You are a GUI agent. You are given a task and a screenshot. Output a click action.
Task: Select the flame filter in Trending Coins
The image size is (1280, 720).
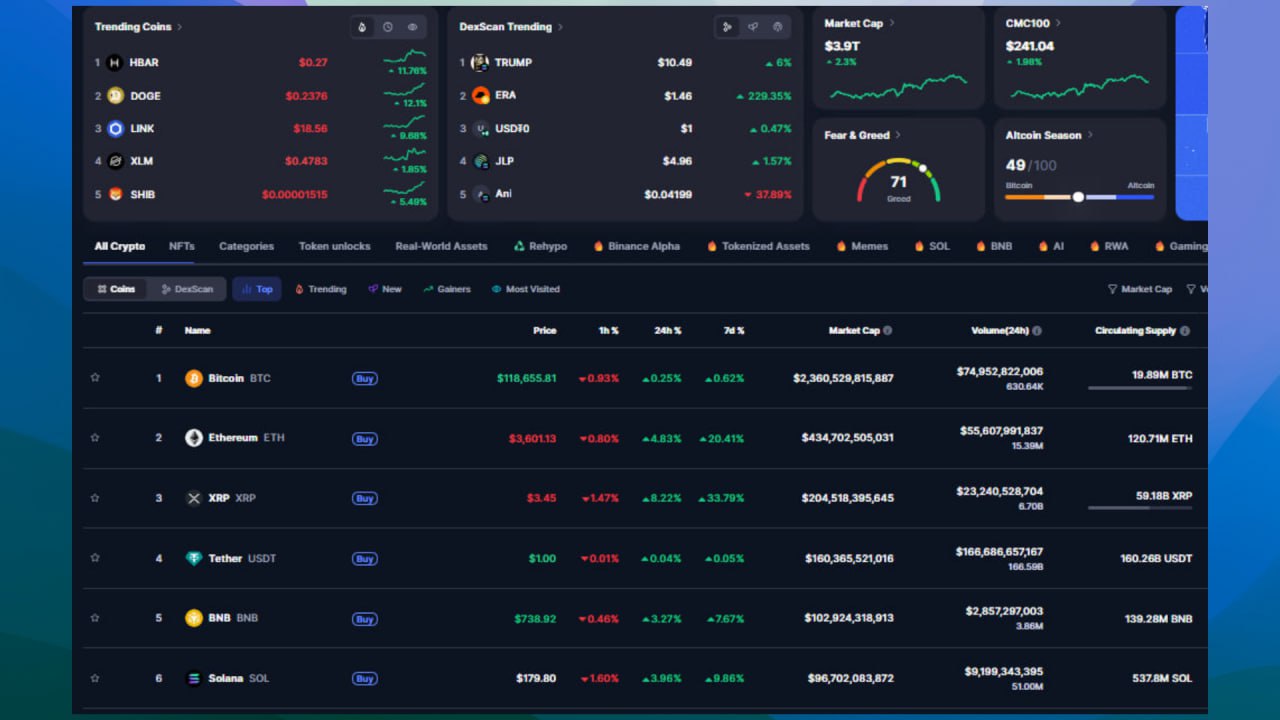tap(362, 27)
